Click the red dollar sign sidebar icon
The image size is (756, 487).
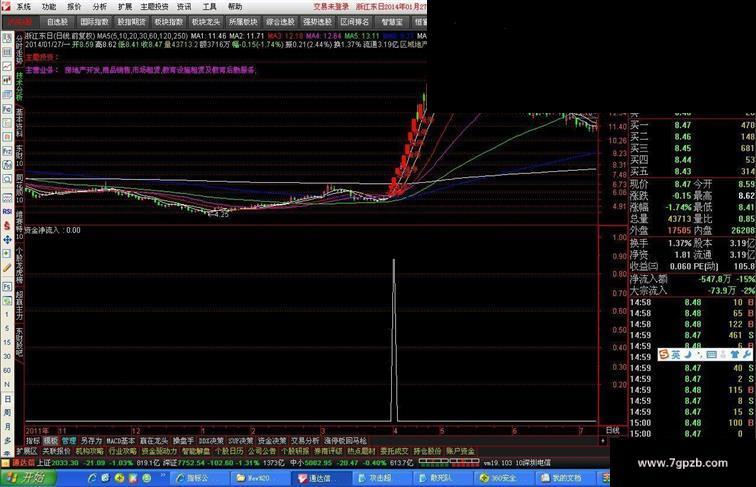(x=7, y=225)
